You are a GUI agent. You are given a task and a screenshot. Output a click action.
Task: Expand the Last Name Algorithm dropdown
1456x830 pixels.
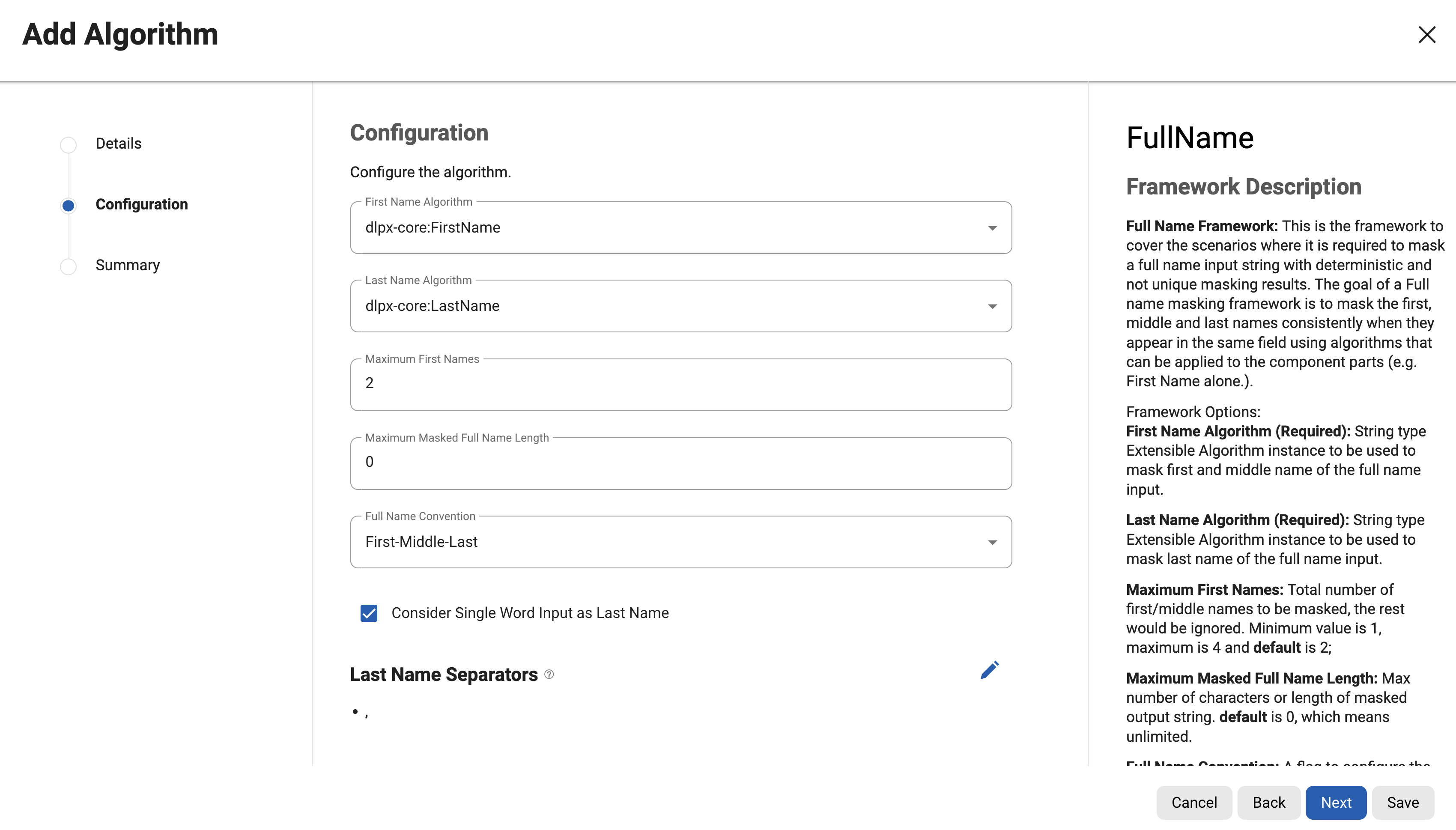(680, 306)
